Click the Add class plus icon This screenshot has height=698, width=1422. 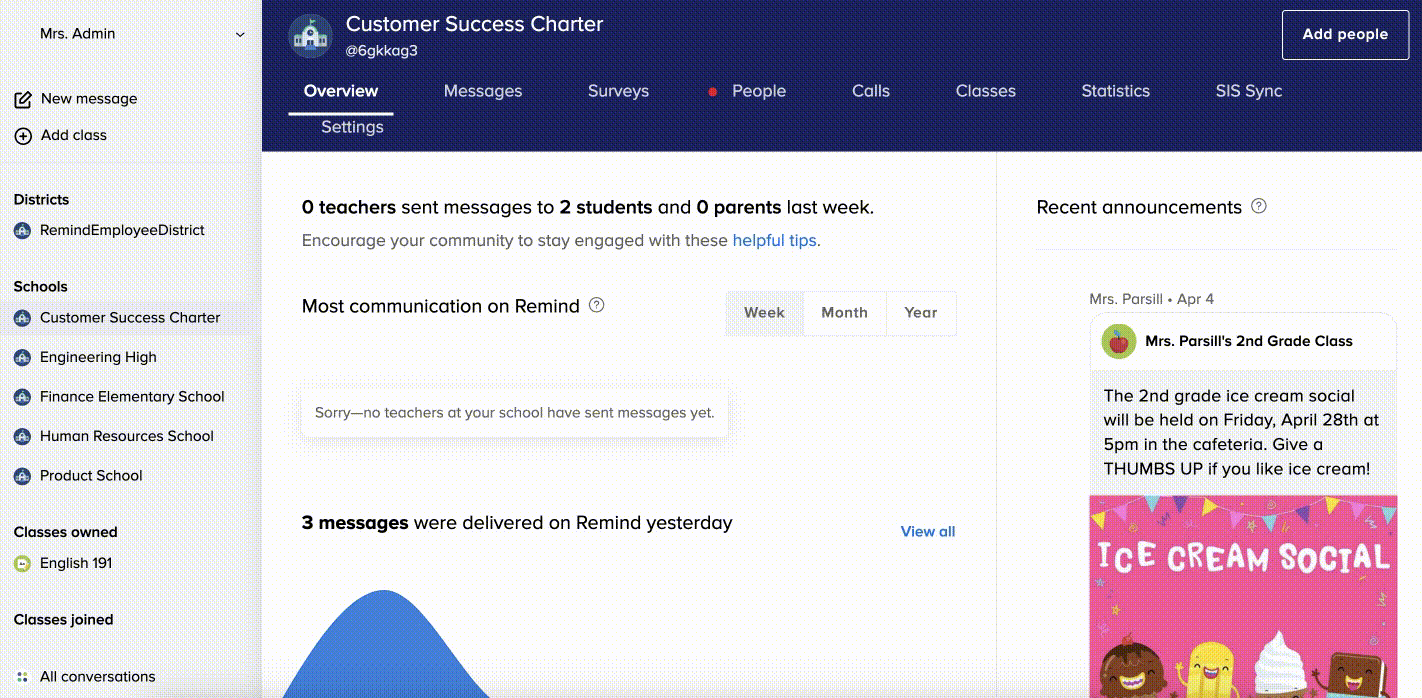click(22, 136)
